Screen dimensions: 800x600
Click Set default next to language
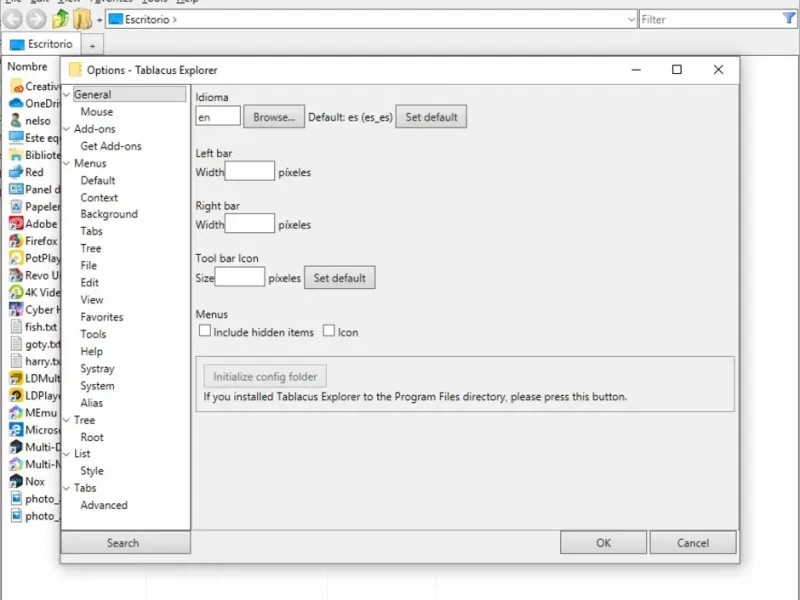(x=431, y=117)
